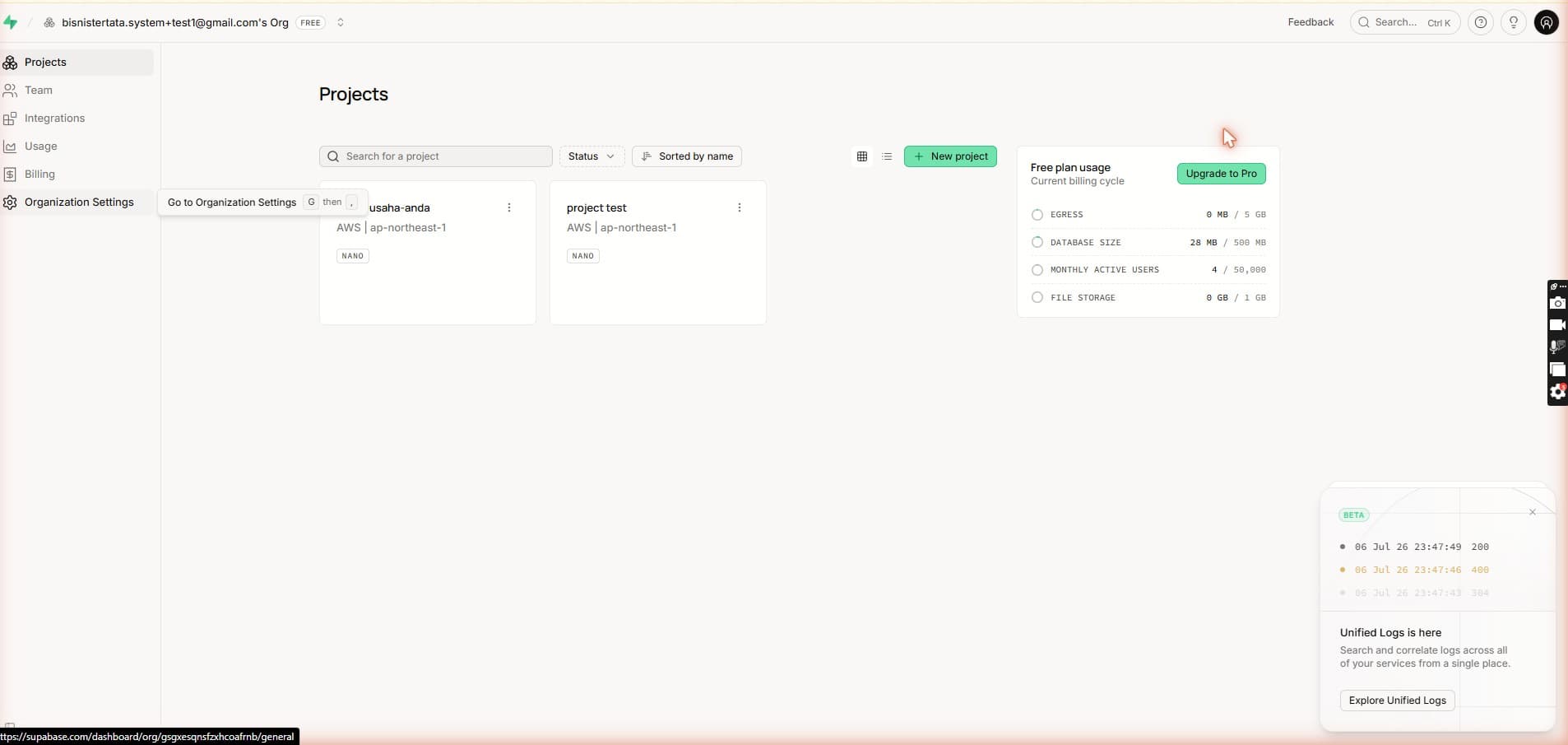Open the Sorted by name dropdown
This screenshot has width=1568, height=745.
click(x=687, y=156)
